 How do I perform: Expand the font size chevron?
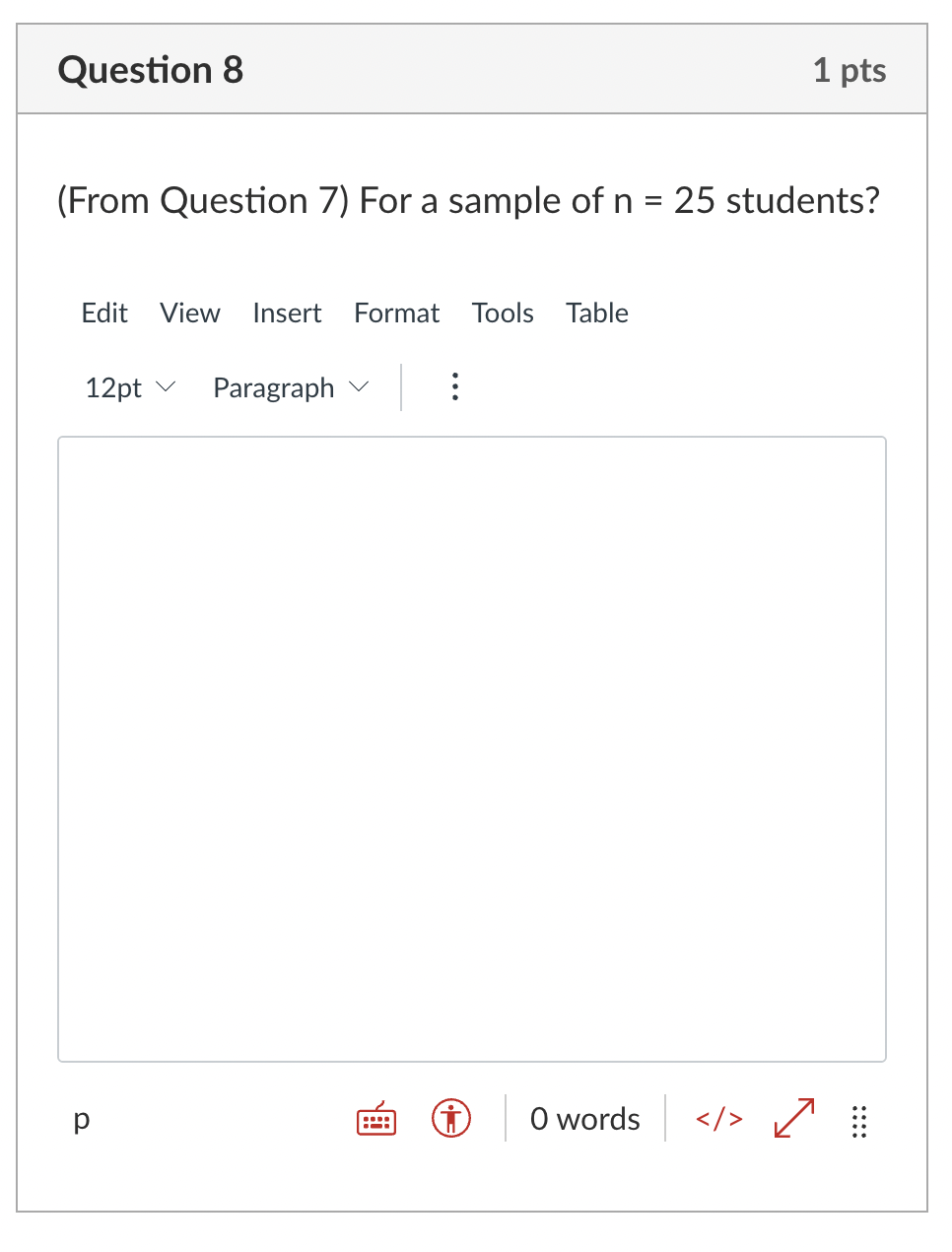coord(165,387)
